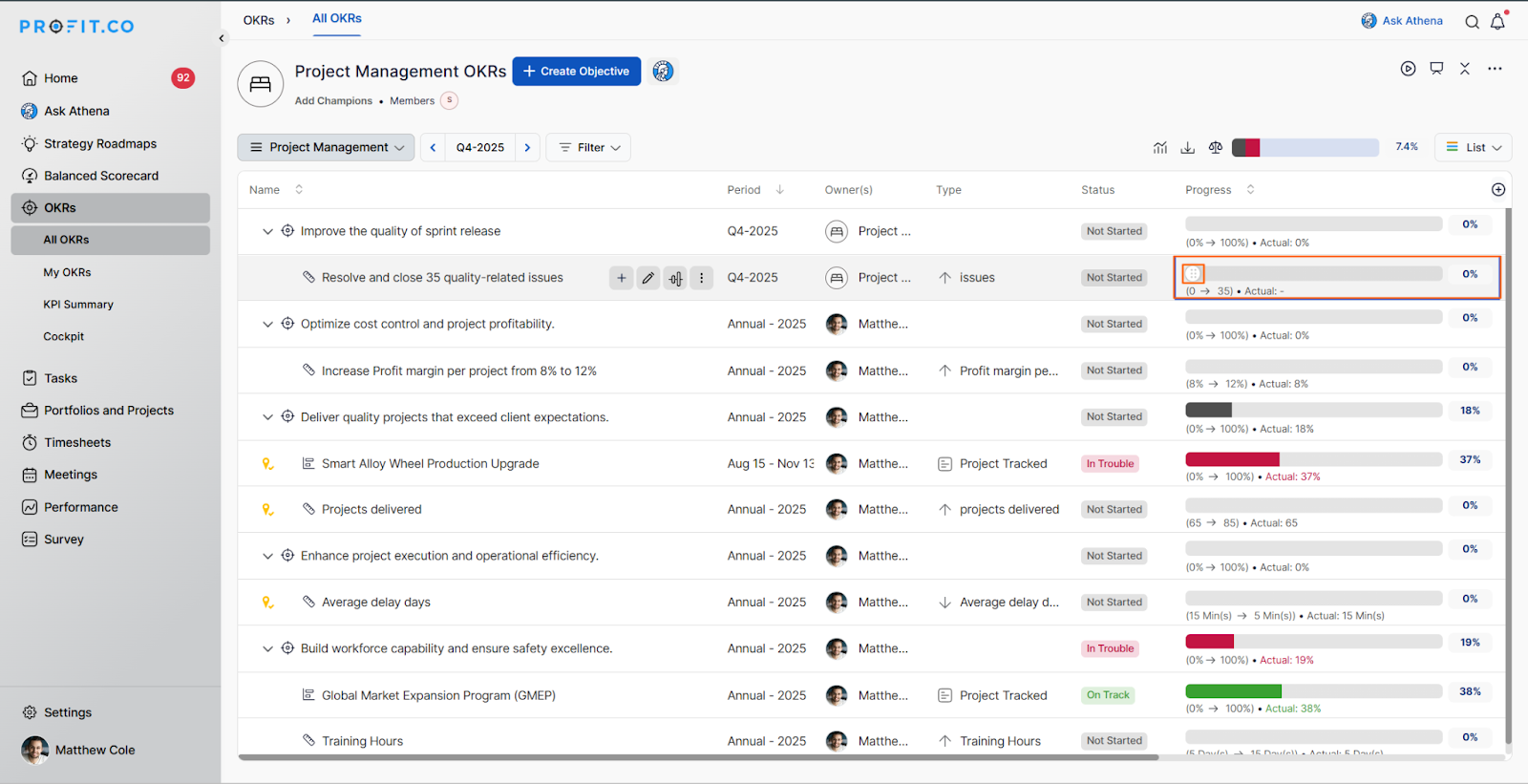Collapse the left sidebar arrow

[x=222, y=38]
